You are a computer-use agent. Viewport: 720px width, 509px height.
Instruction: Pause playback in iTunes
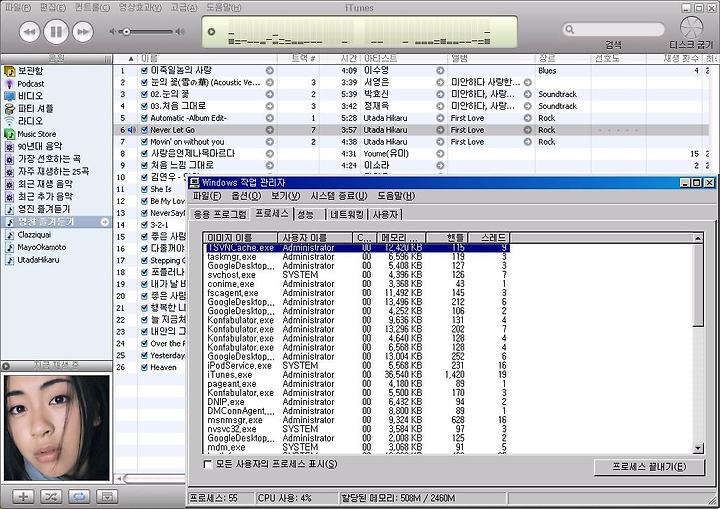click(56, 32)
